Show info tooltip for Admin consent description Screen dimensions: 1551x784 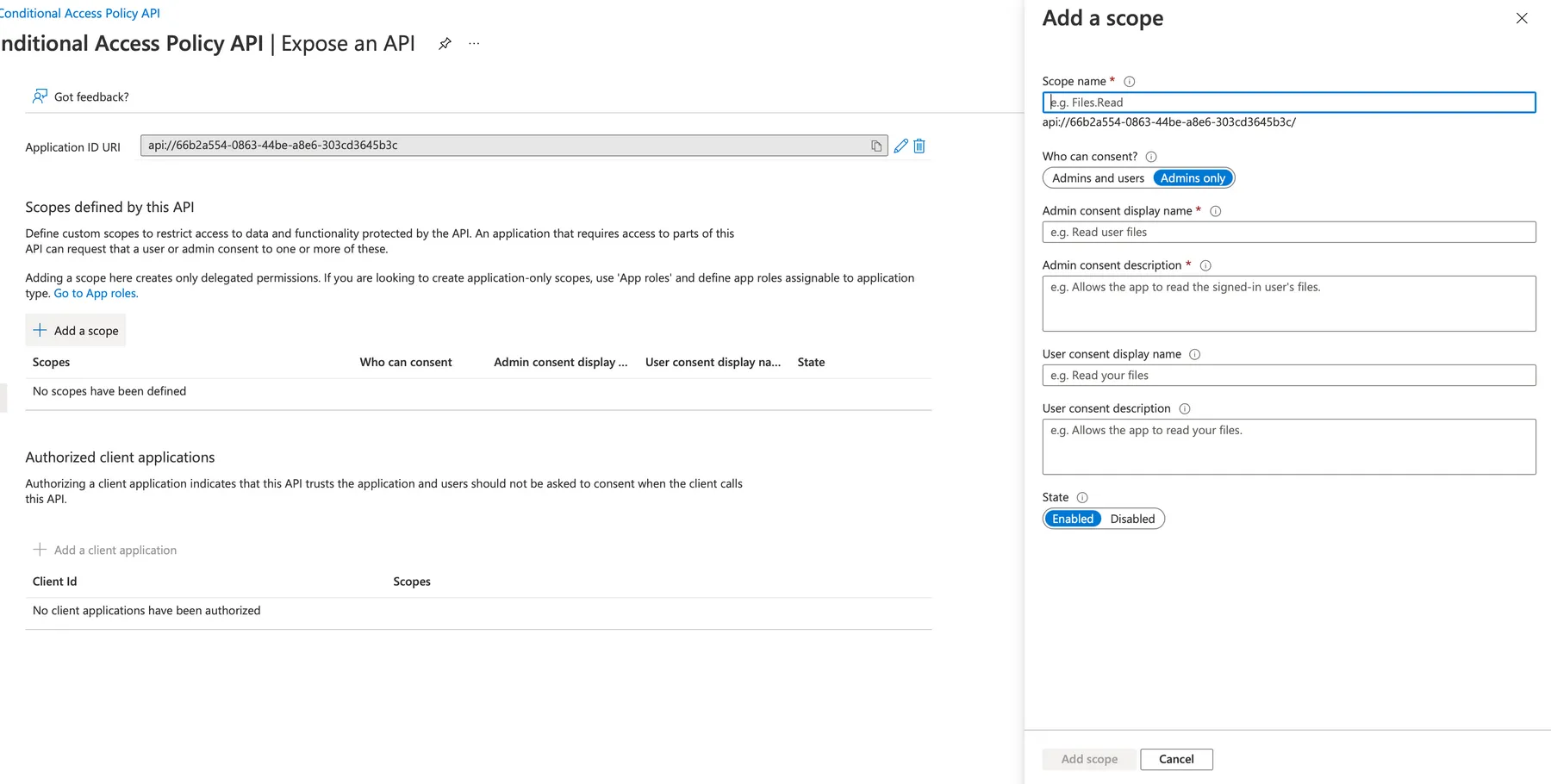point(1205,266)
